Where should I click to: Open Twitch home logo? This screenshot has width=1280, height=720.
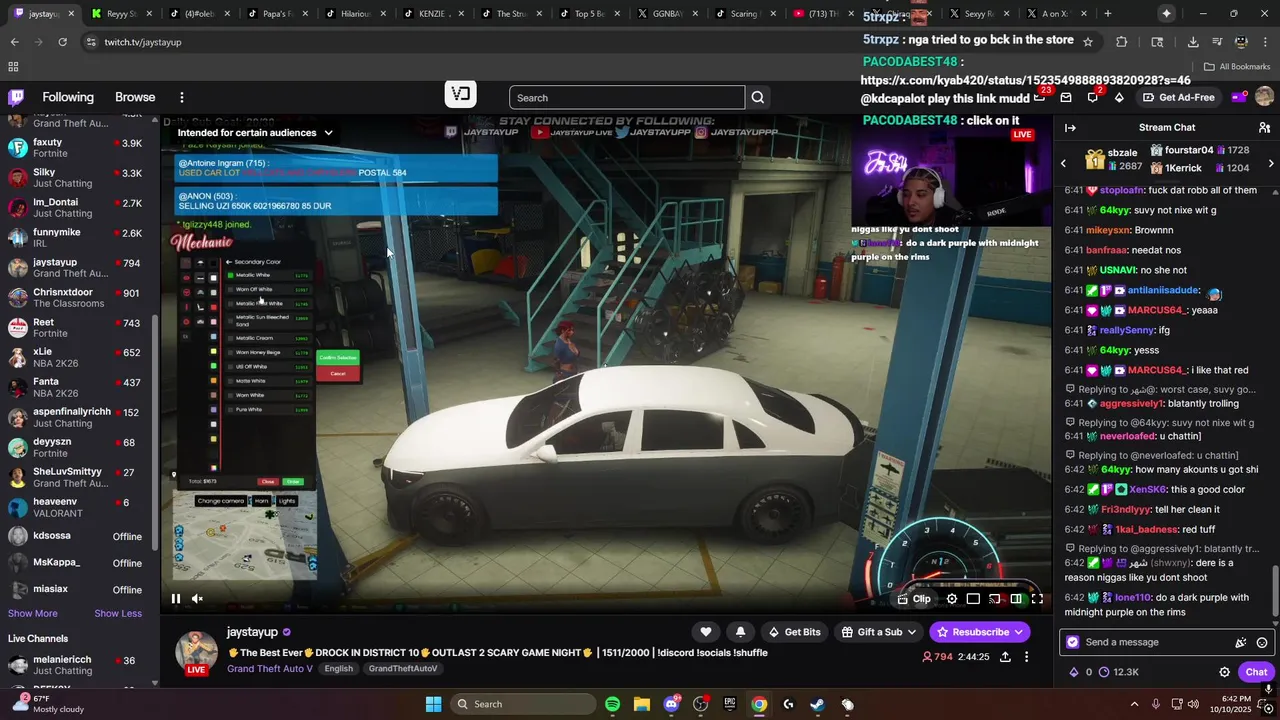tap(16, 97)
